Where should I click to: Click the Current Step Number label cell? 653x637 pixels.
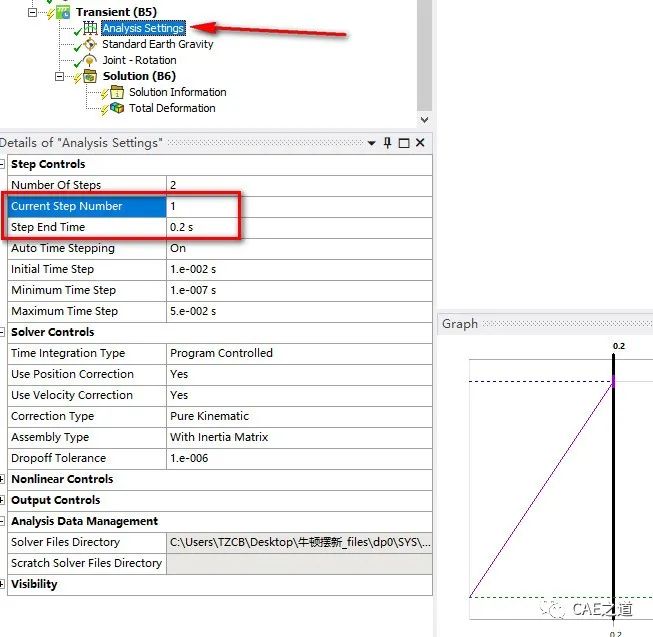coord(87,206)
